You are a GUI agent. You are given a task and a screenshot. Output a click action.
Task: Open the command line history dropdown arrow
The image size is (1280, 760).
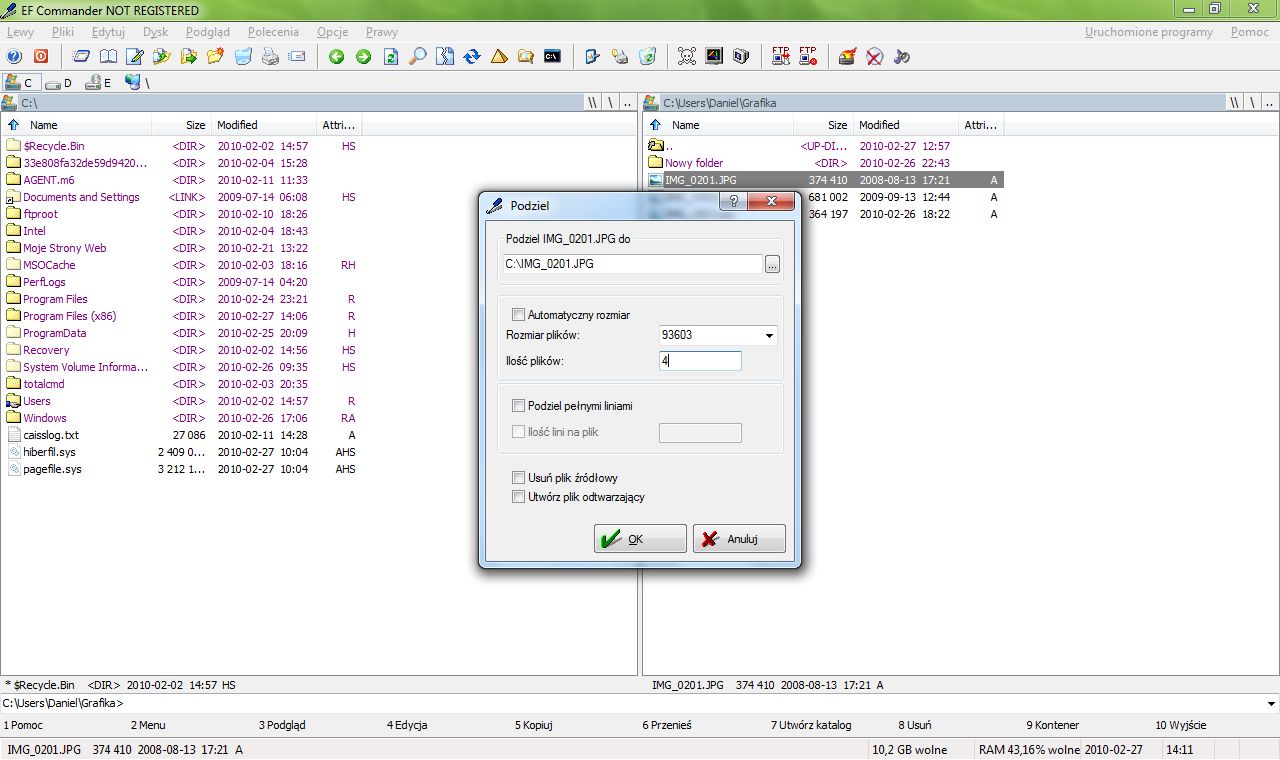tap(1269, 703)
